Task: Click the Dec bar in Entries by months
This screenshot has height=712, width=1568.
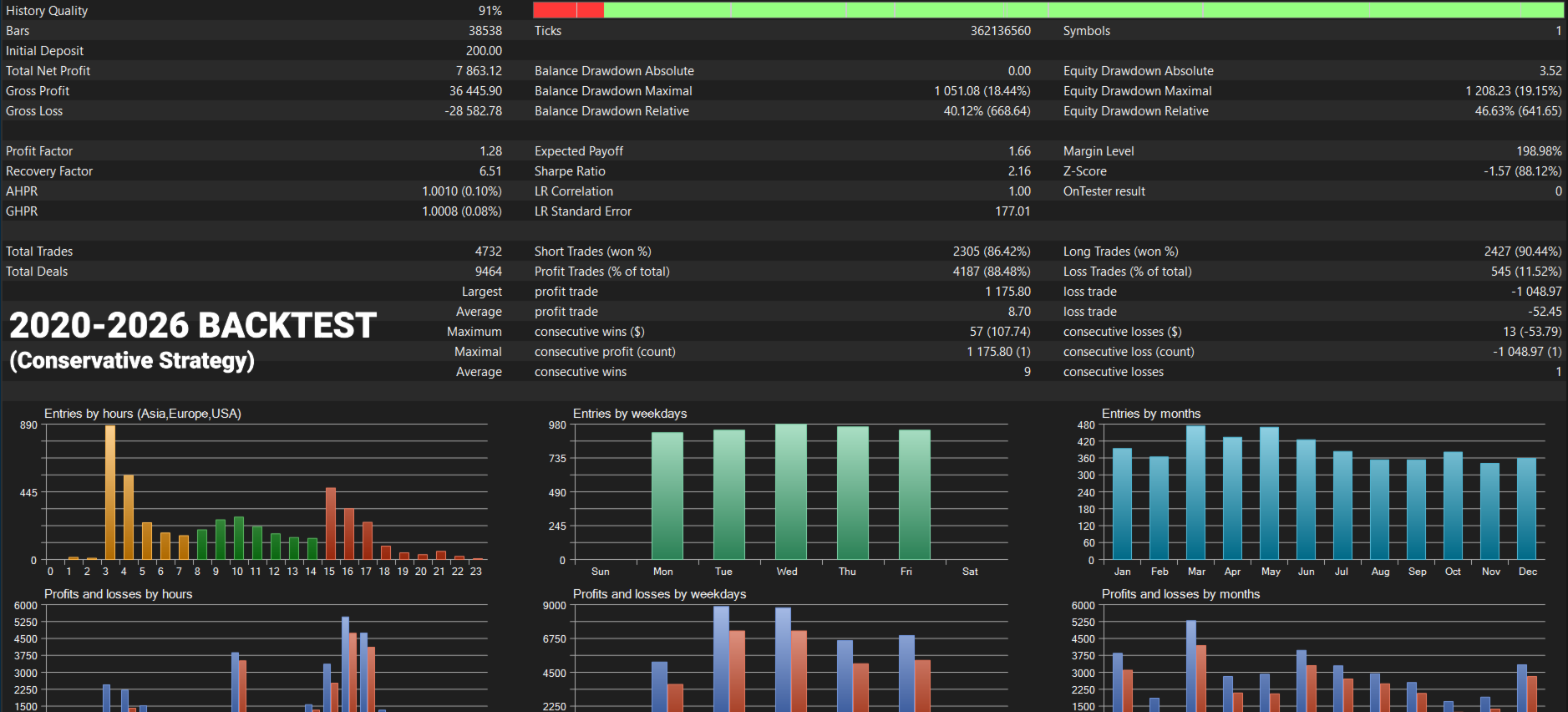Action: [1526, 508]
